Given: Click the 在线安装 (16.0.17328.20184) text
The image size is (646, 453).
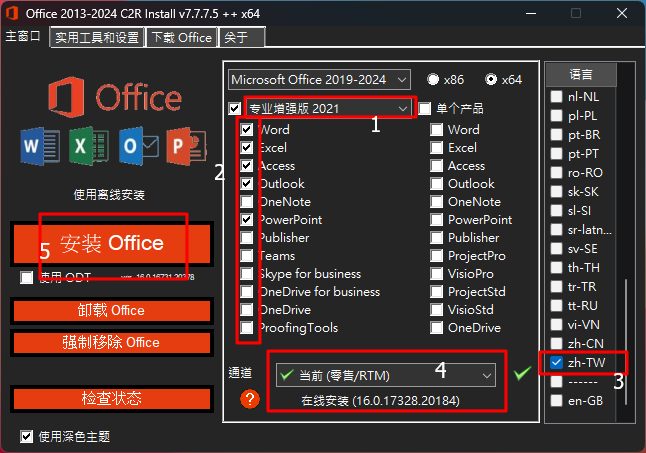Looking at the screenshot, I should pyautogui.click(x=380, y=401).
